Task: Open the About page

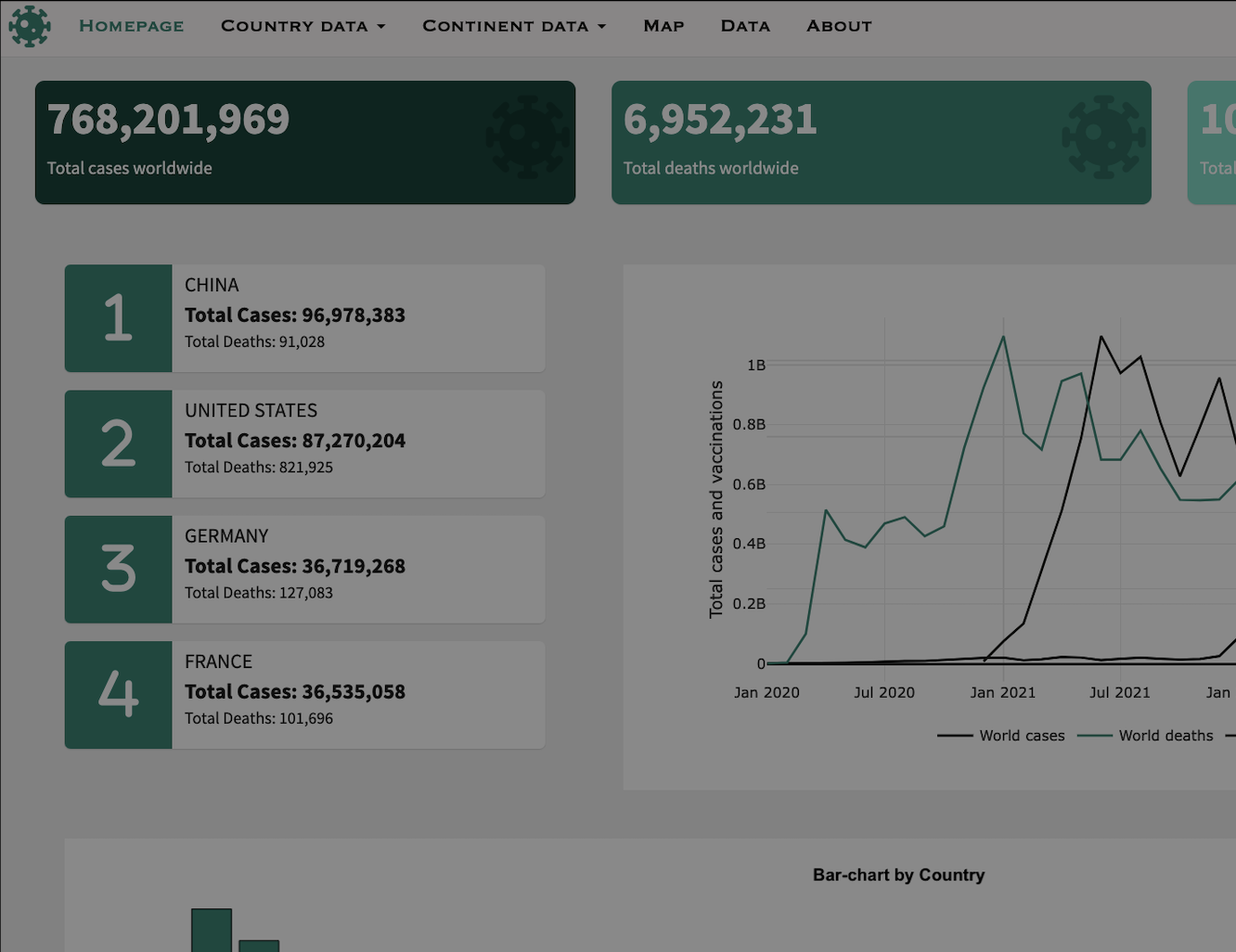Action: pyautogui.click(x=840, y=26)
